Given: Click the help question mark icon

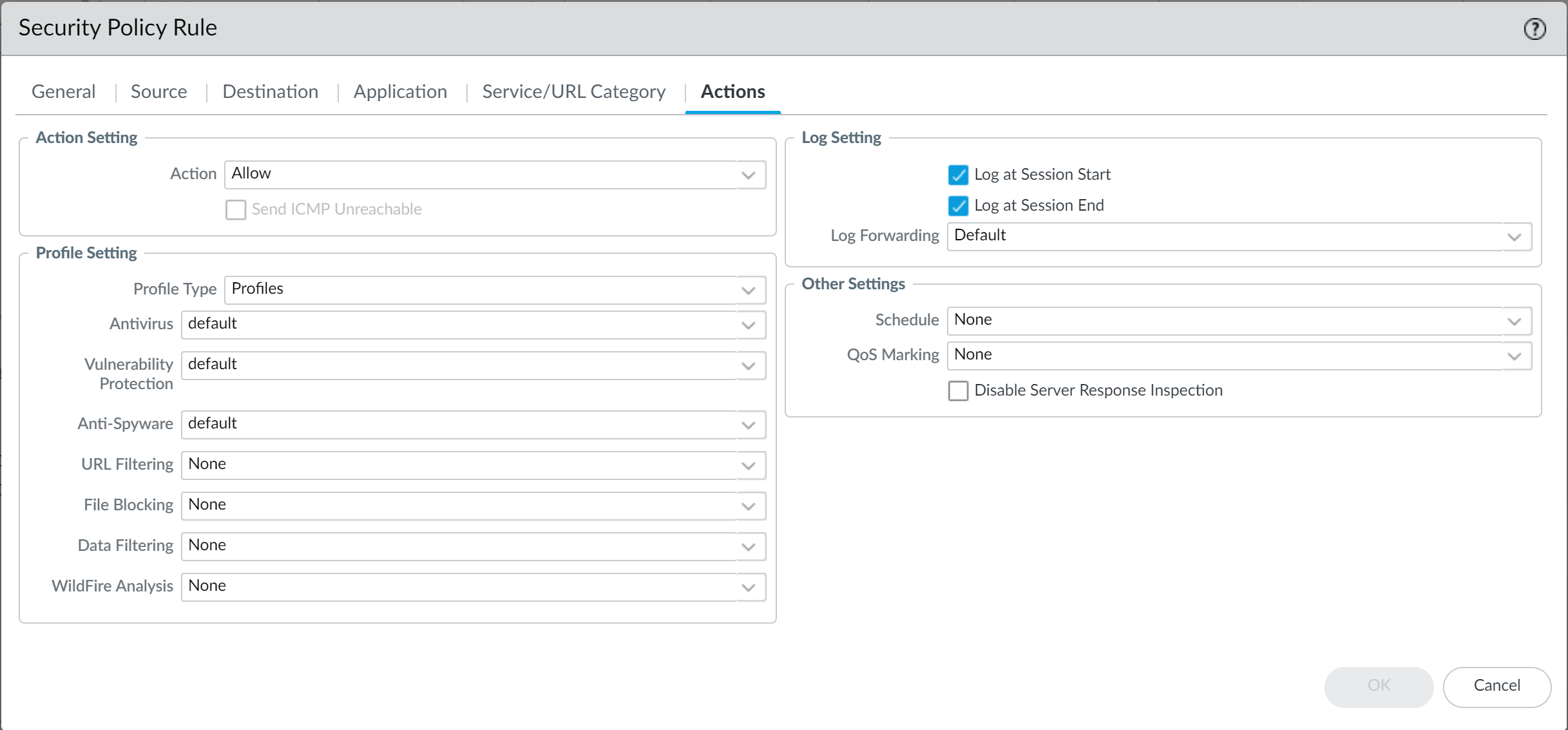Looking at the screenshot, I should [1535, 29].
